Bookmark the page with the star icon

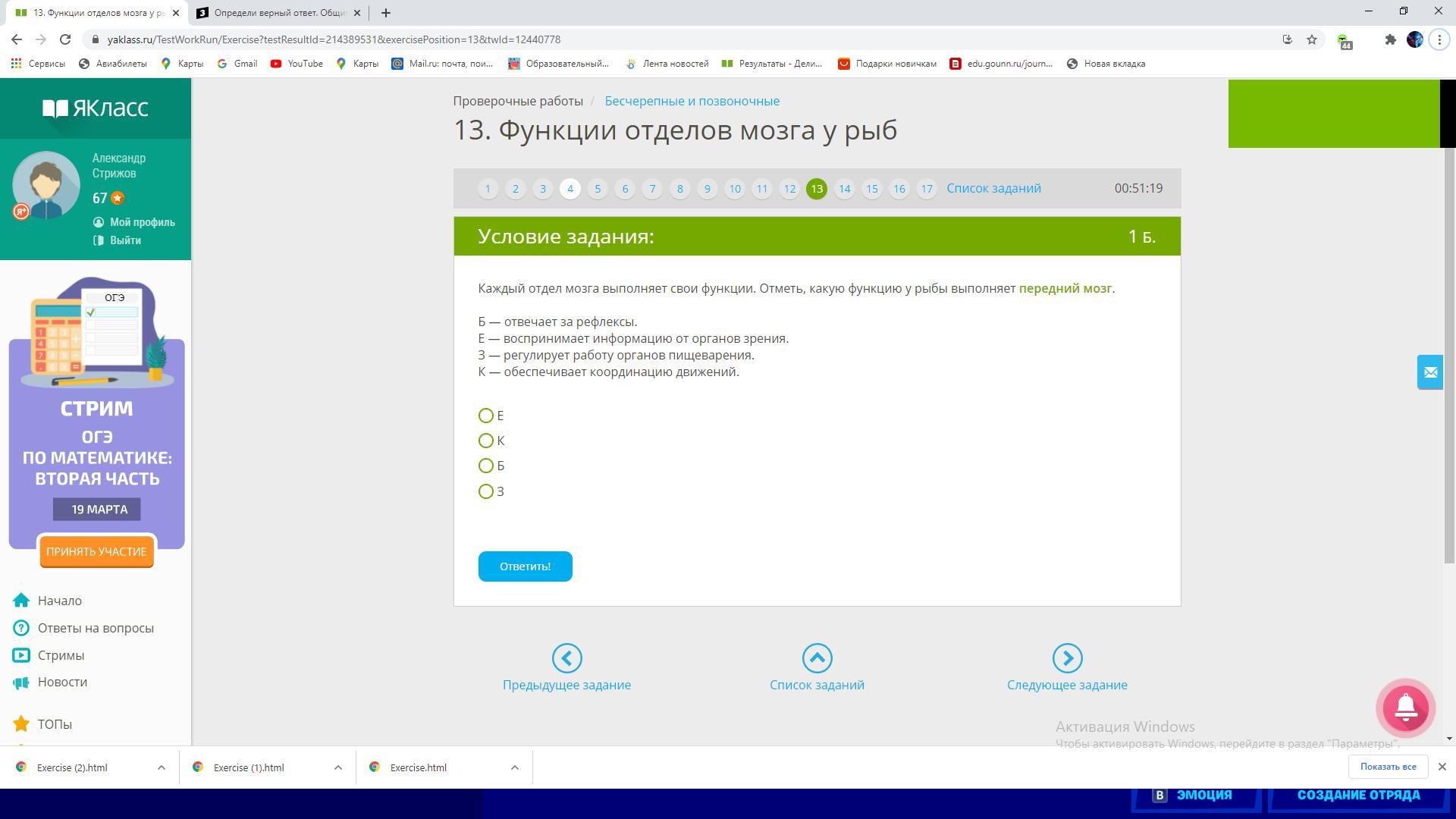coord(1312,39)
